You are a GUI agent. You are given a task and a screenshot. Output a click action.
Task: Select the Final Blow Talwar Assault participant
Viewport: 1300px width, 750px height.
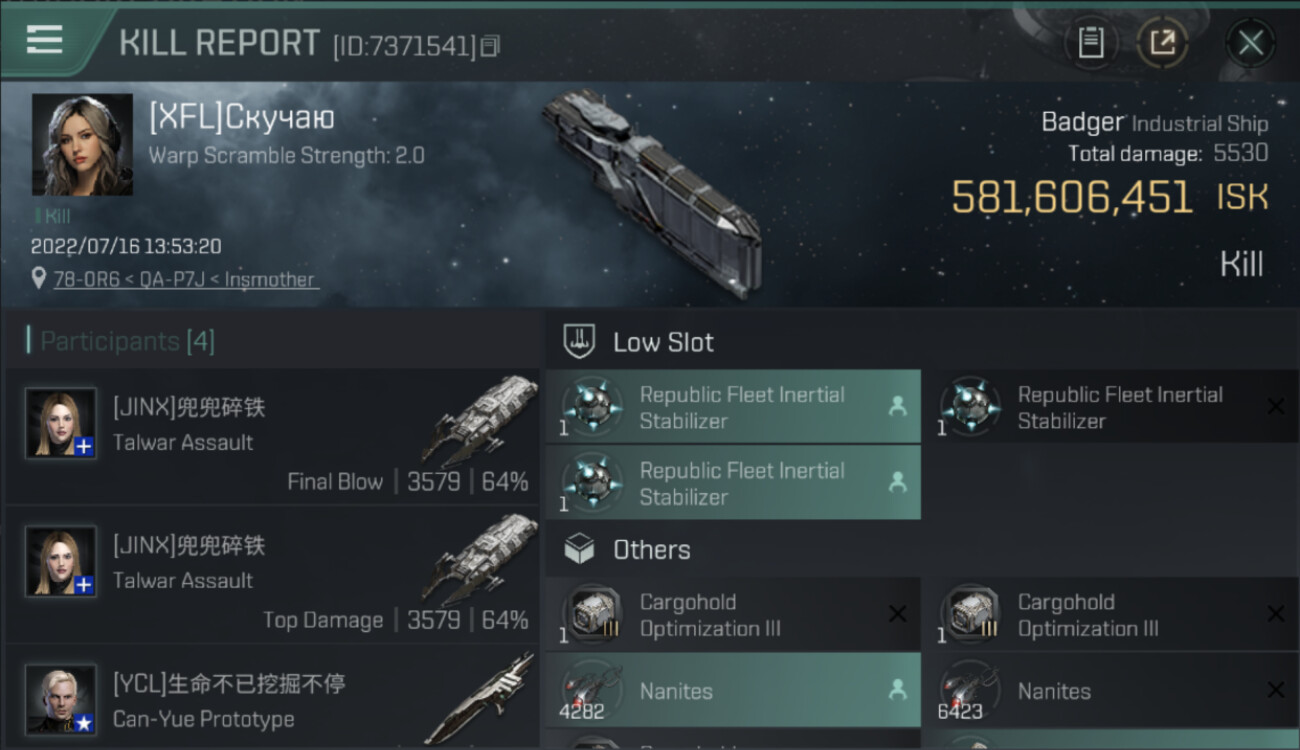[x=272, y=437]
